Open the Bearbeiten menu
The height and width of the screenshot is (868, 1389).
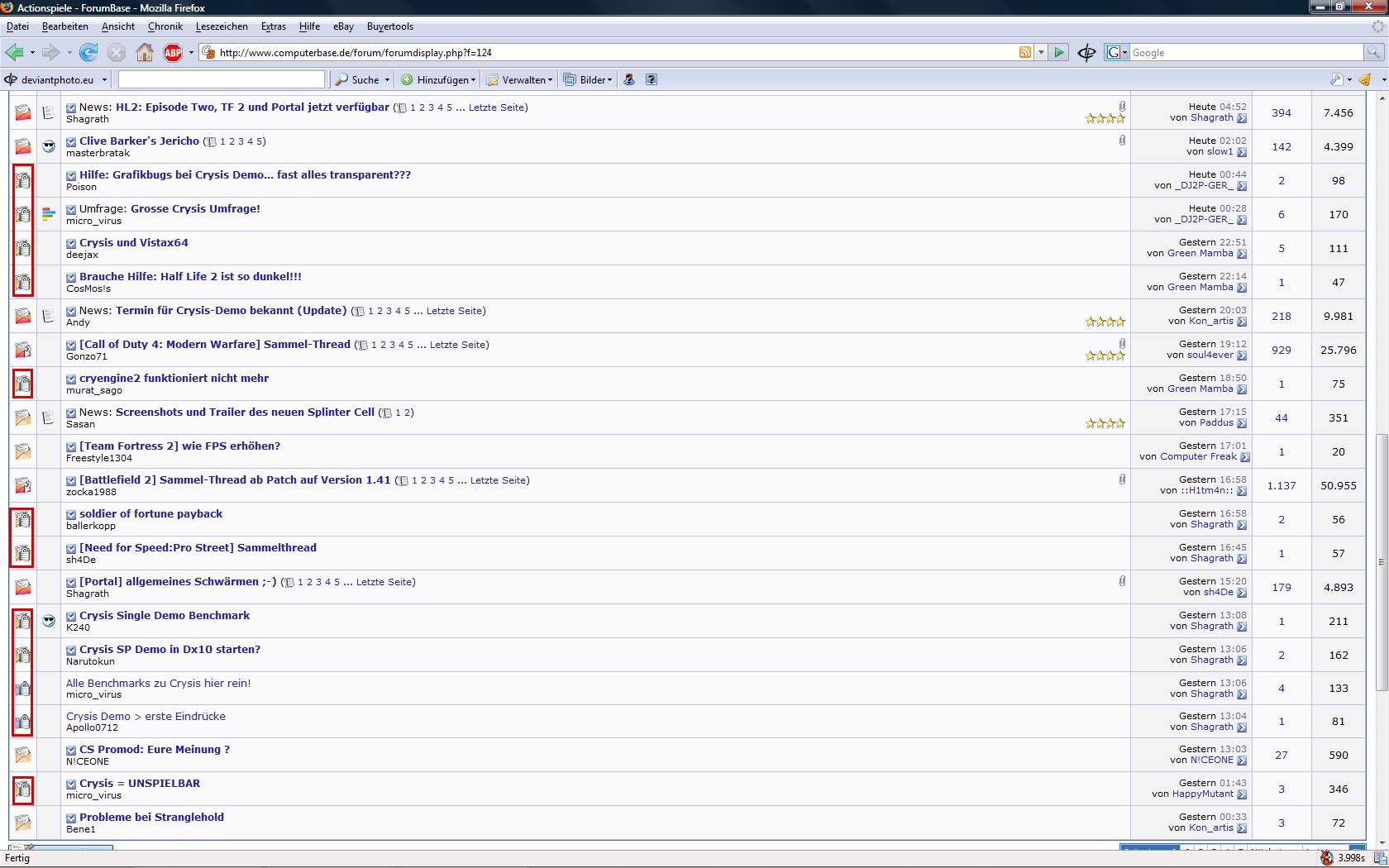[x=65, y=26]
